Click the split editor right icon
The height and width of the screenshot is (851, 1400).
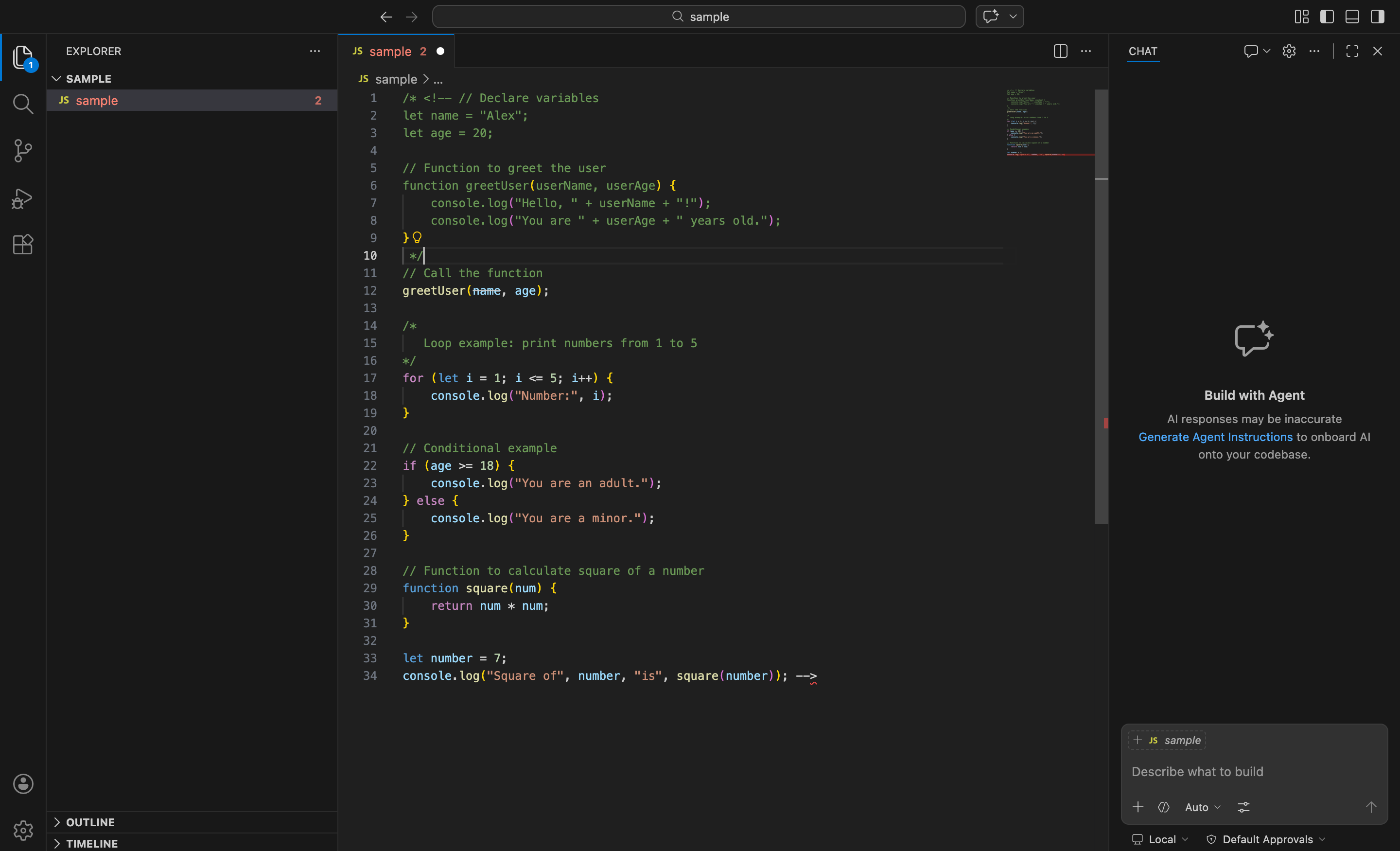(1060, 51)
